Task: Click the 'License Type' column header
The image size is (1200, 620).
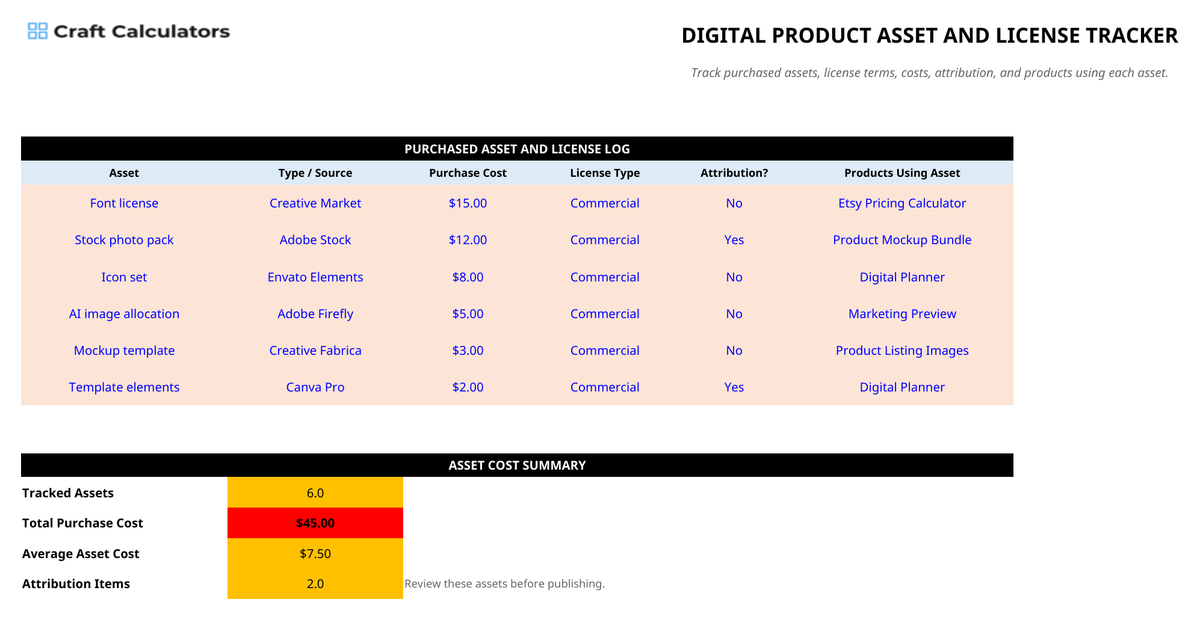Action: click(605, 173)
